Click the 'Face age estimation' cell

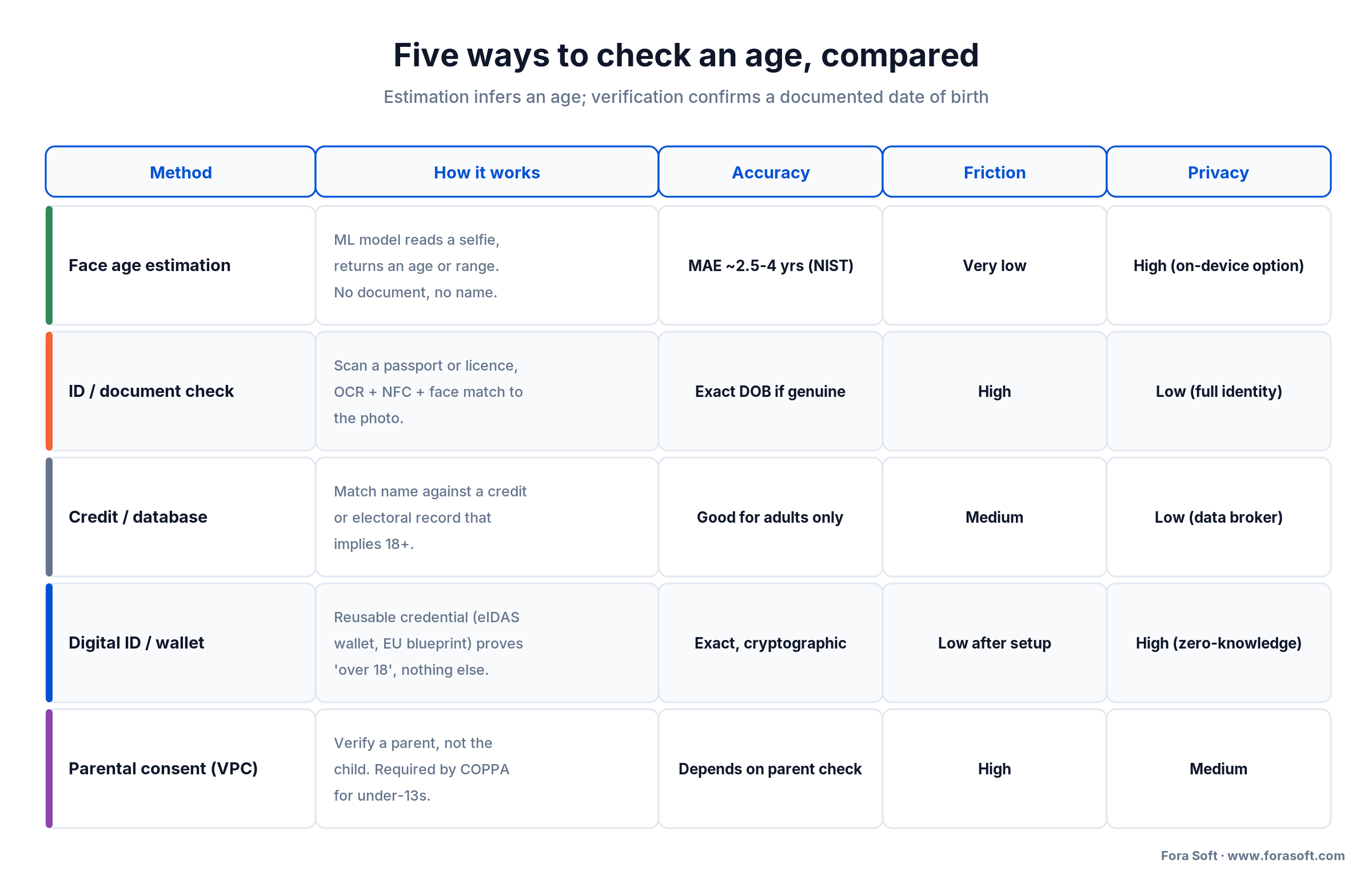[181, 265]
